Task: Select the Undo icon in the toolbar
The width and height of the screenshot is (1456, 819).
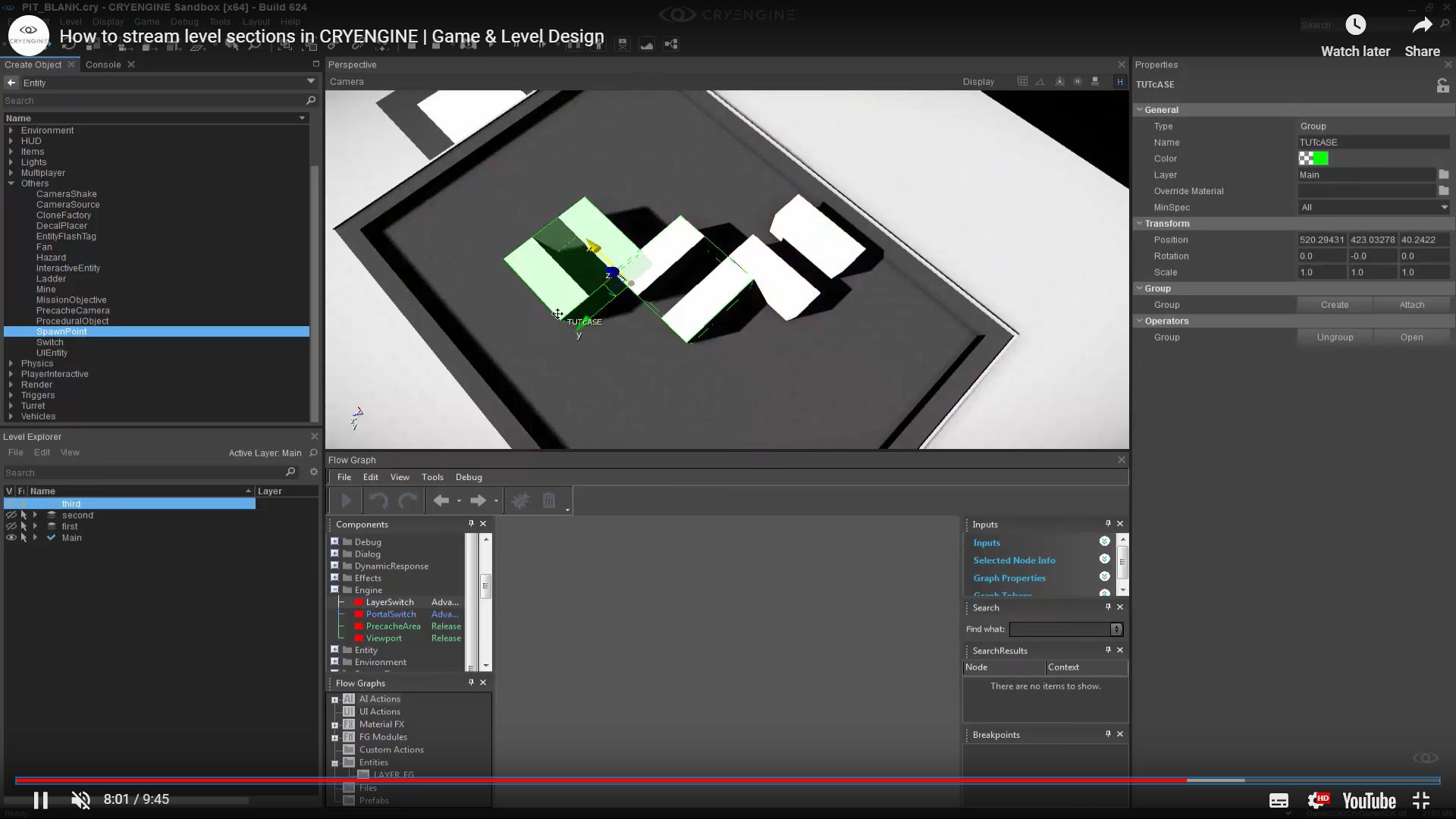Action: pyautogui.click(x=69, y=47)
